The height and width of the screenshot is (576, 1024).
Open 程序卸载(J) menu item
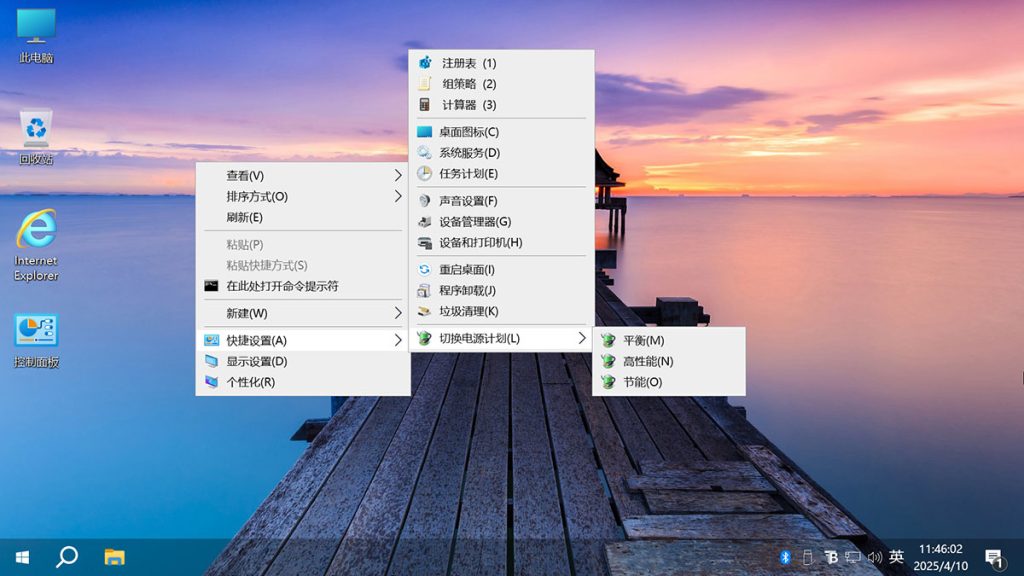click(x=502, y=290)
